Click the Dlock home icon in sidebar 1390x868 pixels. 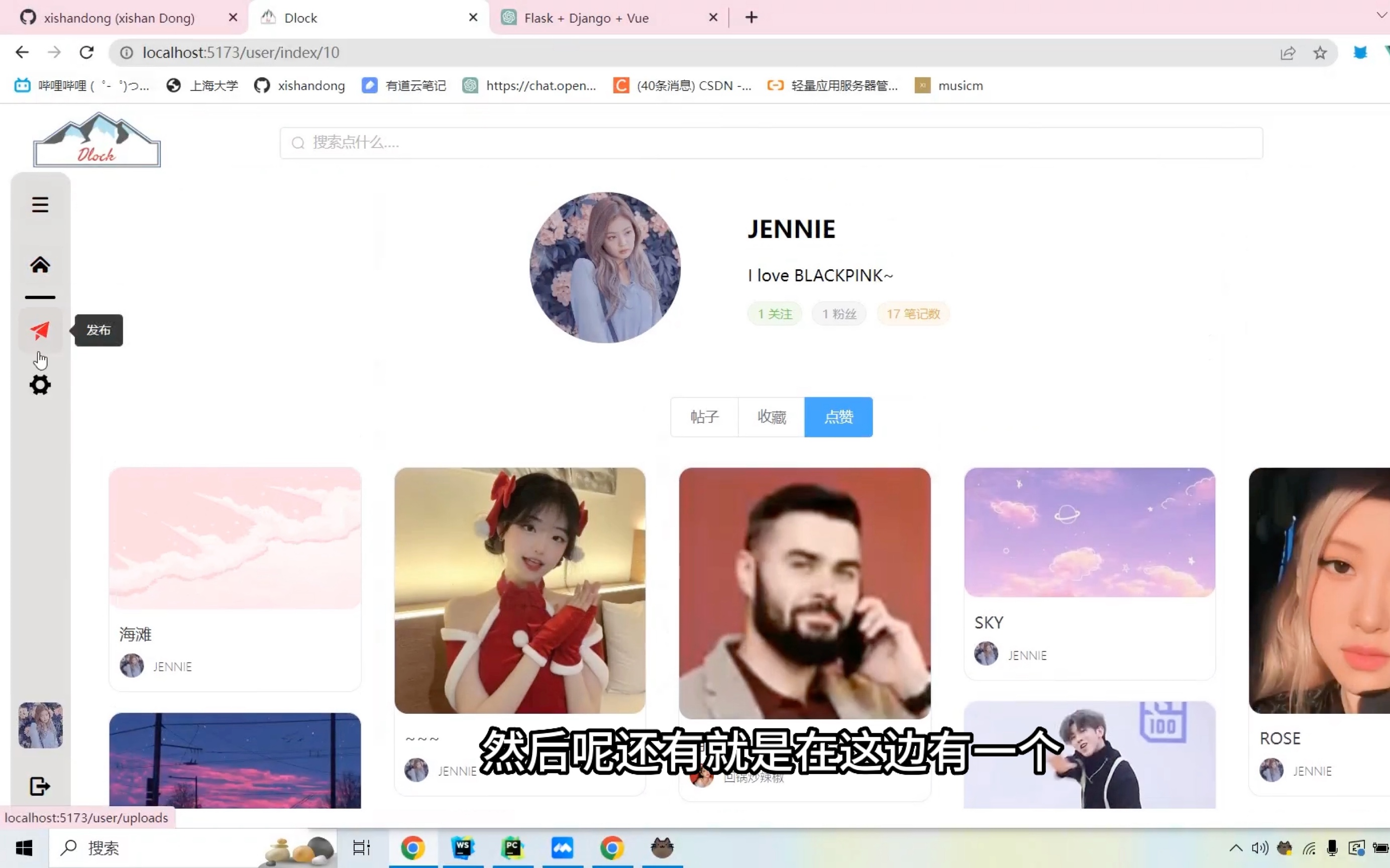point(40,264)
